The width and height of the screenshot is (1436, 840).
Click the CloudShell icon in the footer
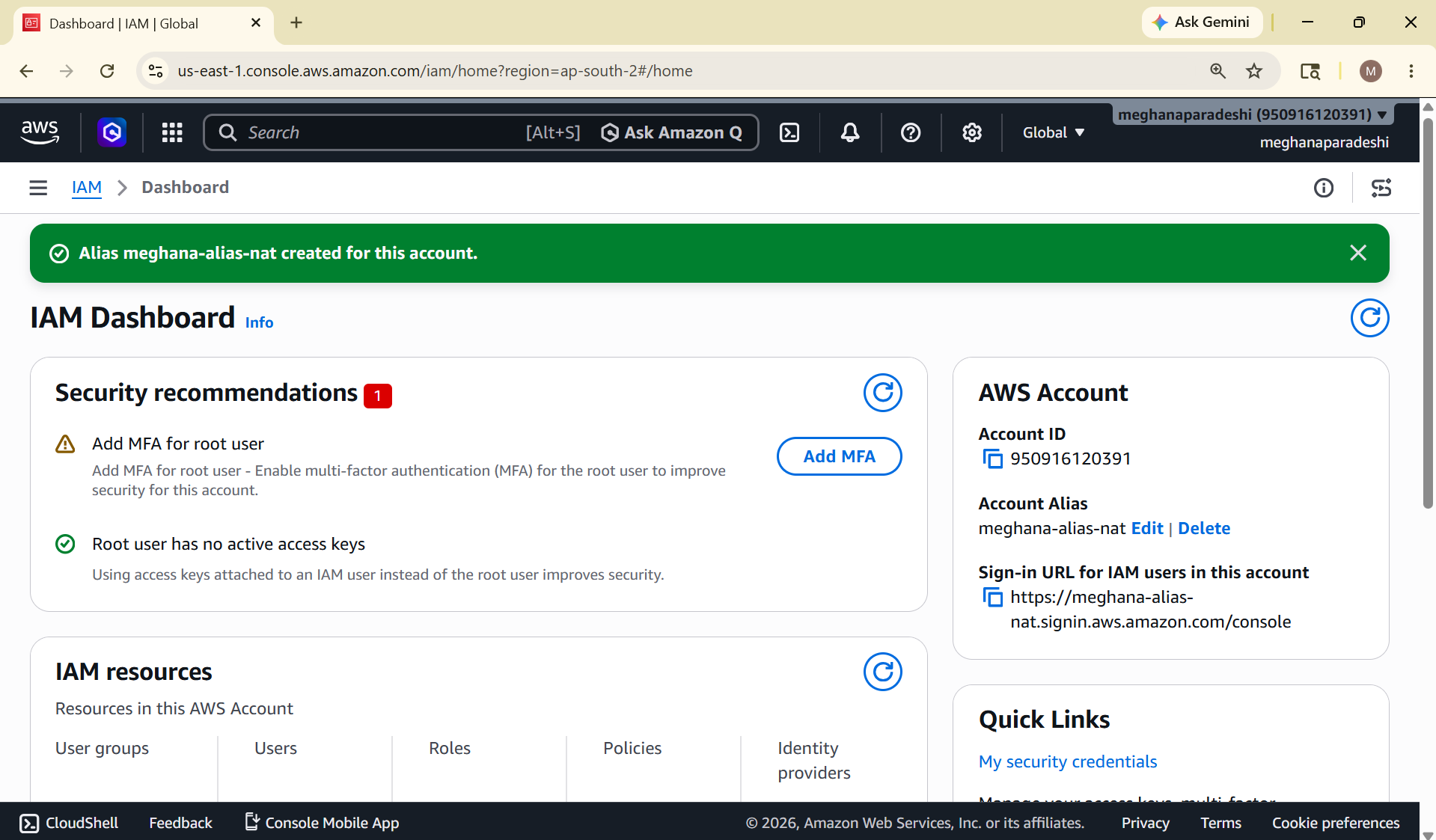[29, 823]
